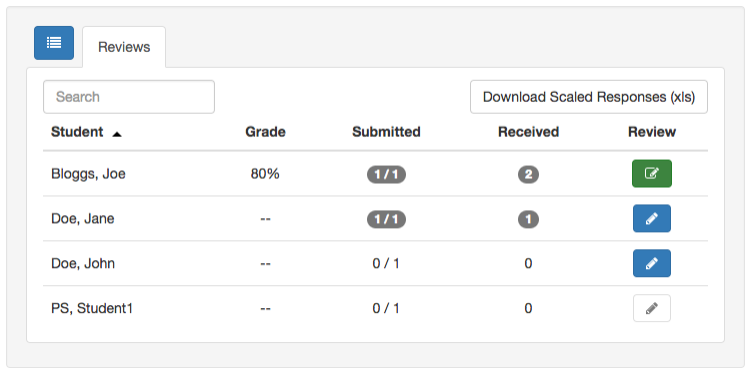This screenshot has height=371, width=751.
Task: Click the blue list view icon button
Action: point(54,43)
